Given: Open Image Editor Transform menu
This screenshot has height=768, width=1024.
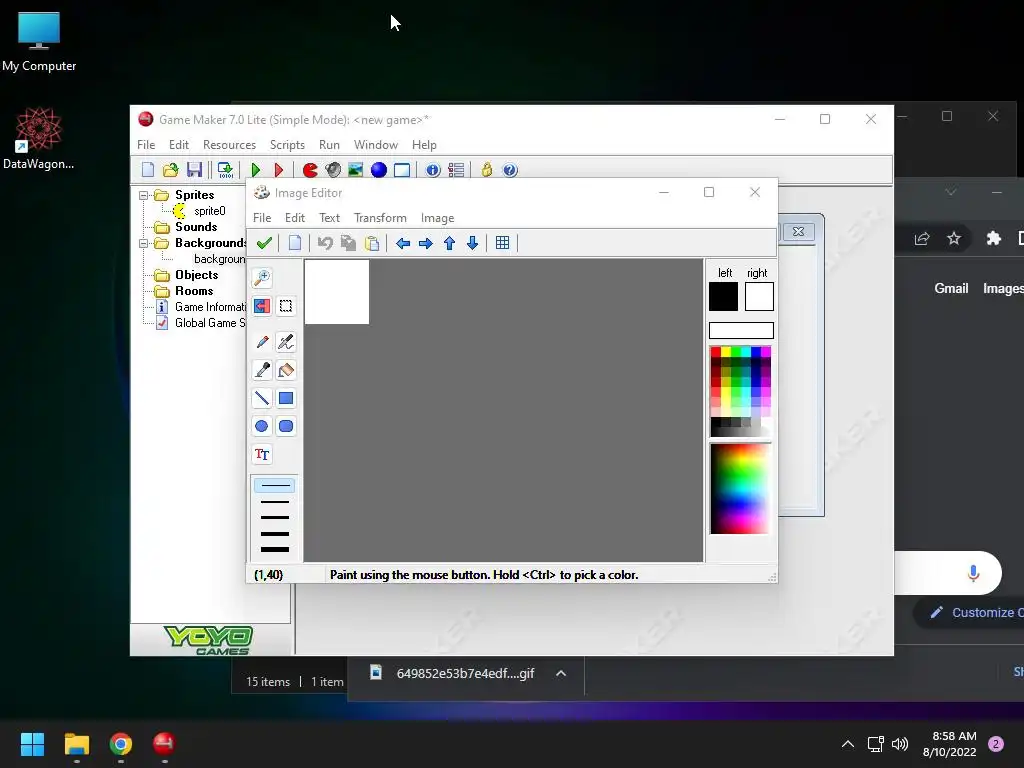Looking at the screenshot, I should [380, 217].
